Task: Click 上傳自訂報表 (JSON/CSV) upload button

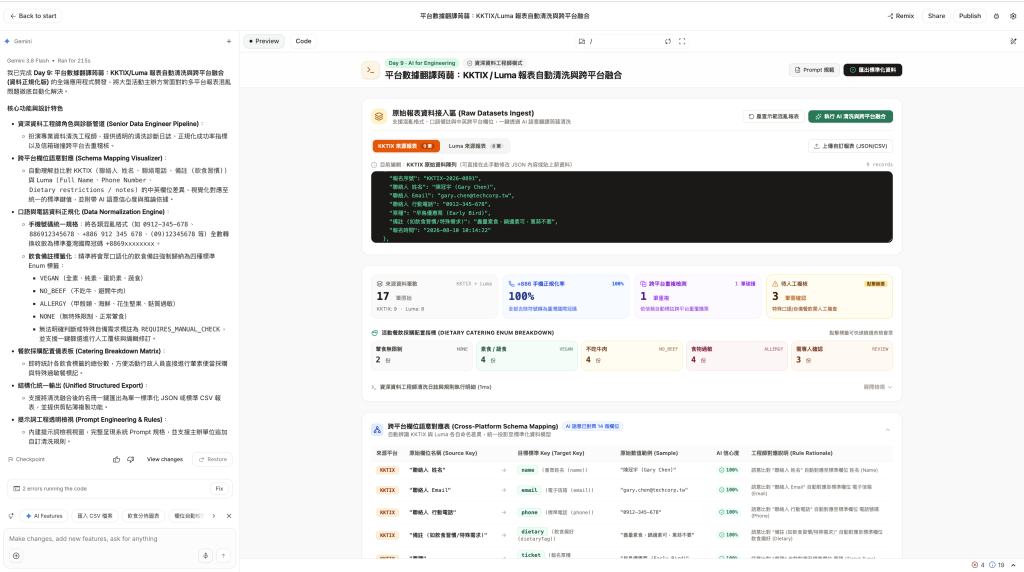Action: click(850, 146)
